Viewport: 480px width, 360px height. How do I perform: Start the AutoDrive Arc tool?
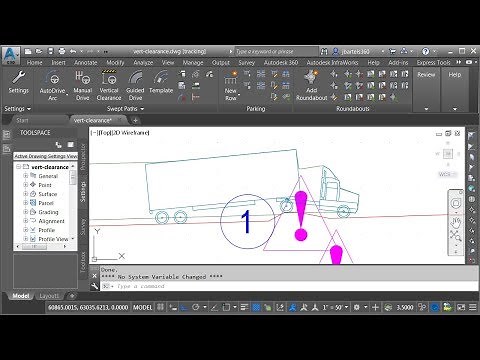coord(52,85)
